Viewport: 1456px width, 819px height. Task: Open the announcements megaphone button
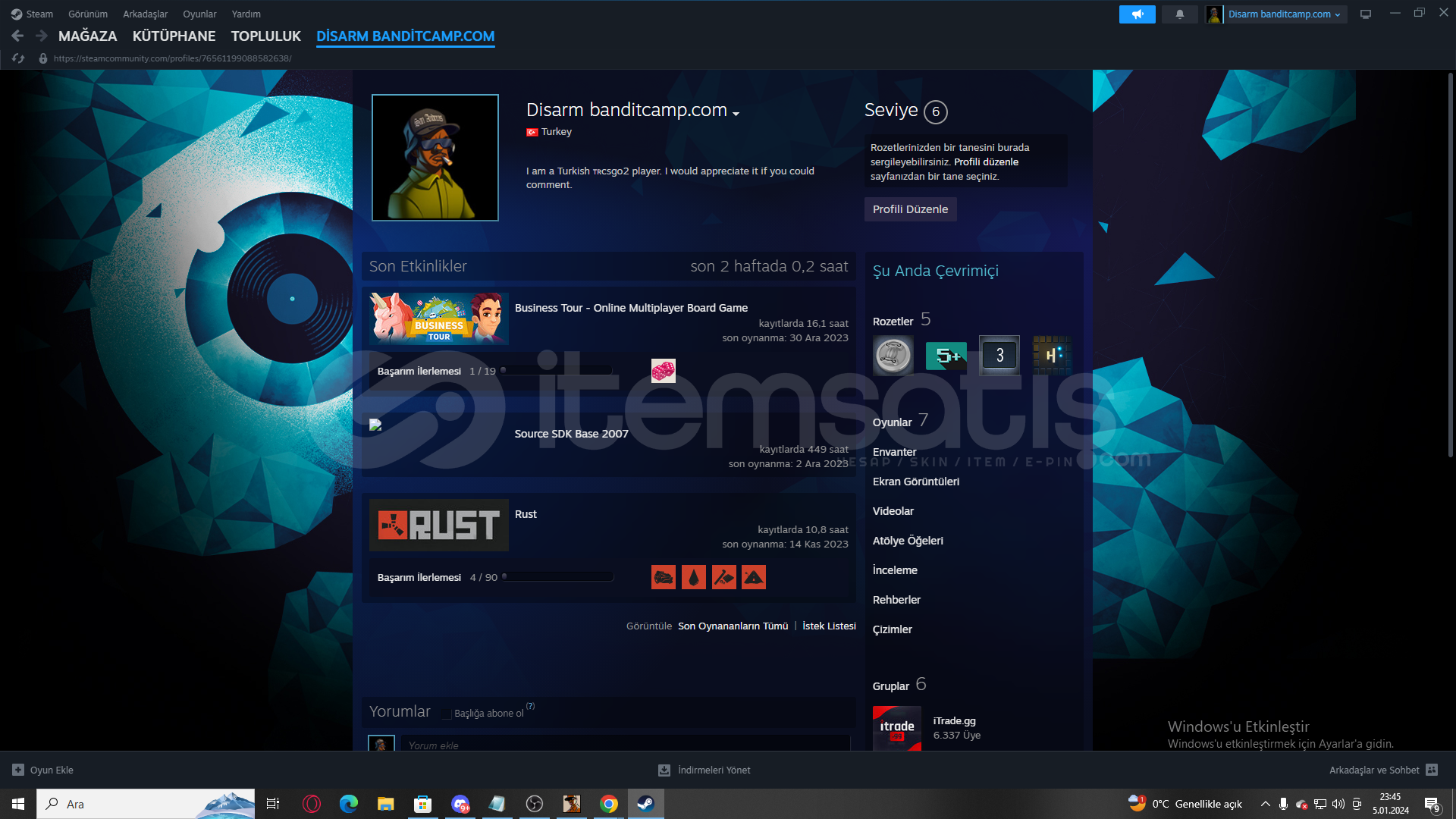(1137, 14)
